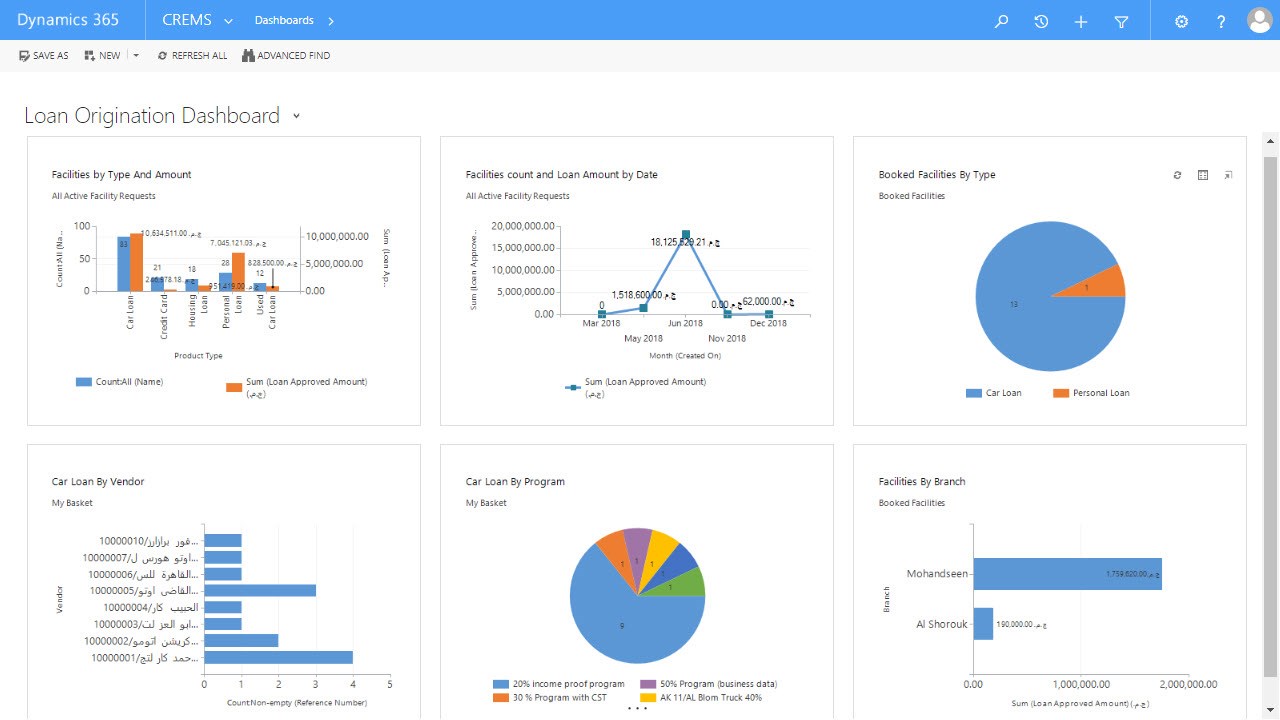The height and width of the screenshot is (720, 1280).
Task: Open the help question mark icon
Action: click(x=1221, y=21)
